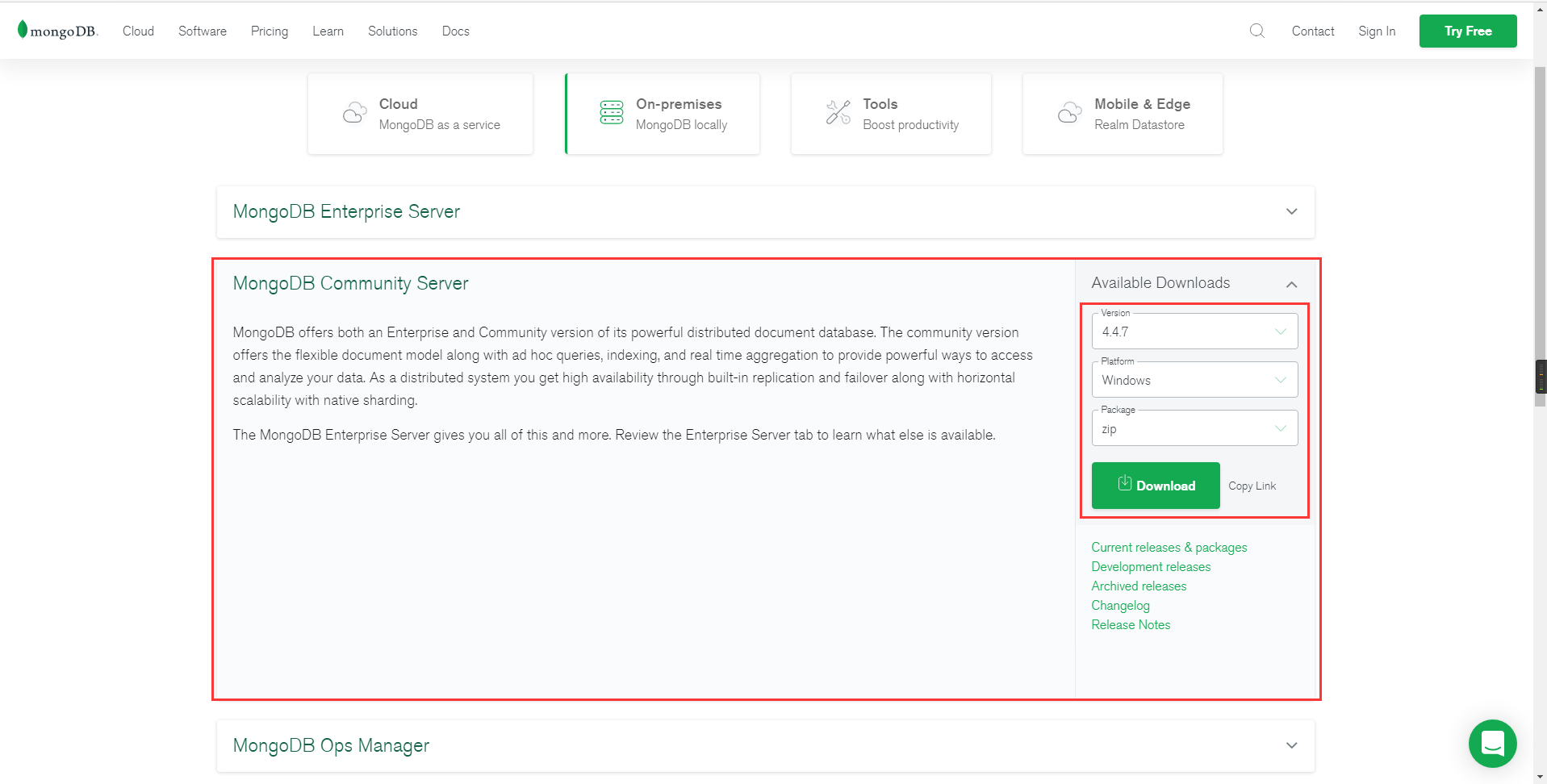Go to Pricing in the navbar

270,31
